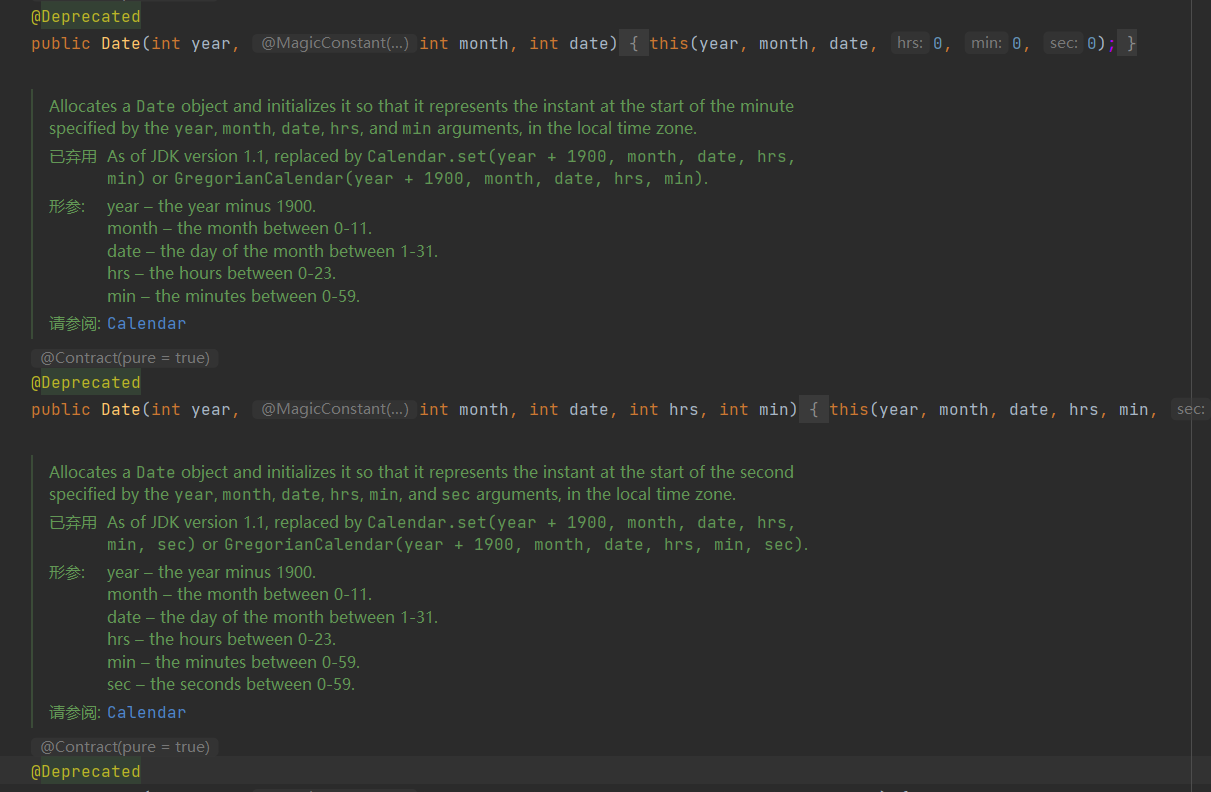Click the 'hrs:' parameter hint

point(910,43)
